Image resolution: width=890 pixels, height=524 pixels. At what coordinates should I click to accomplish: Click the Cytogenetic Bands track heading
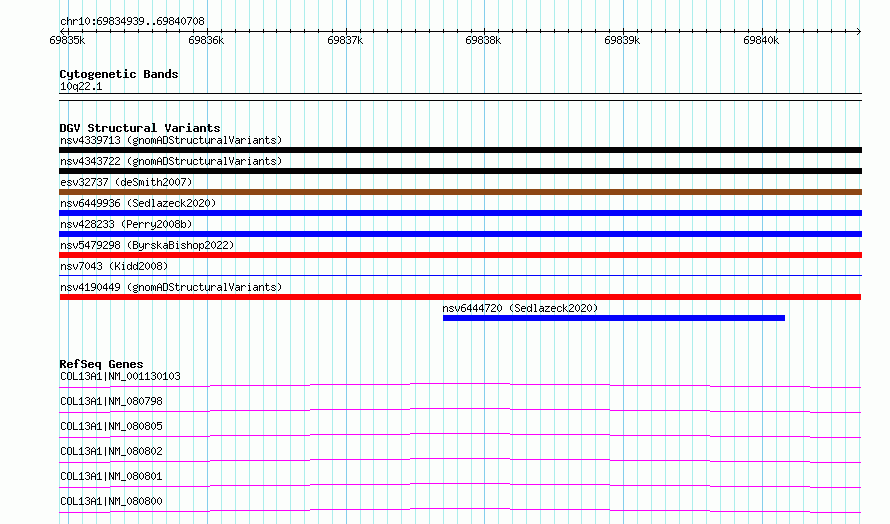pyautogui.click(x=119, y=74)
